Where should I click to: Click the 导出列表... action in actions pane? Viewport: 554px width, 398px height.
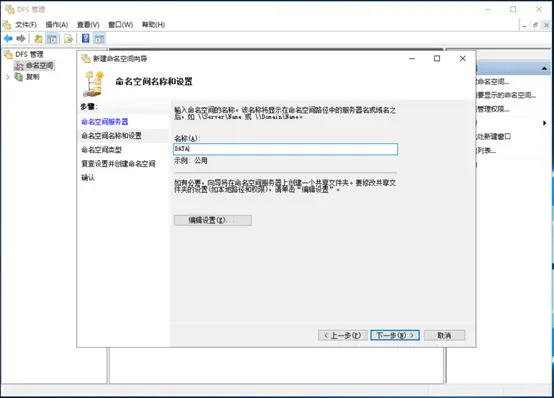(x=486, y=151)
